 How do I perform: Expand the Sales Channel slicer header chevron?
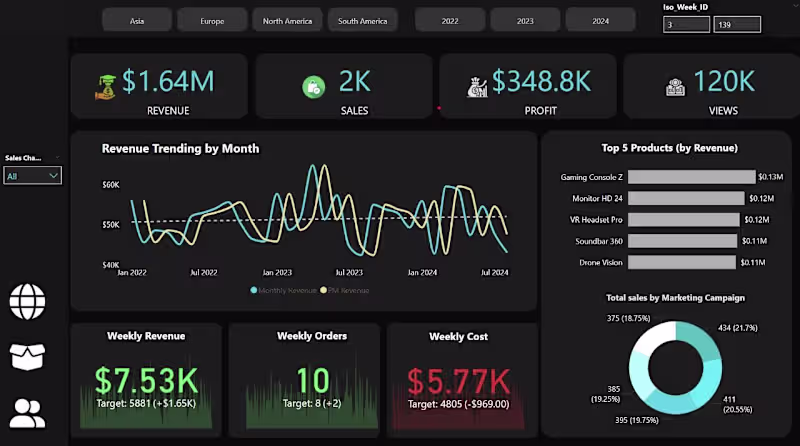tap(57, 157)
